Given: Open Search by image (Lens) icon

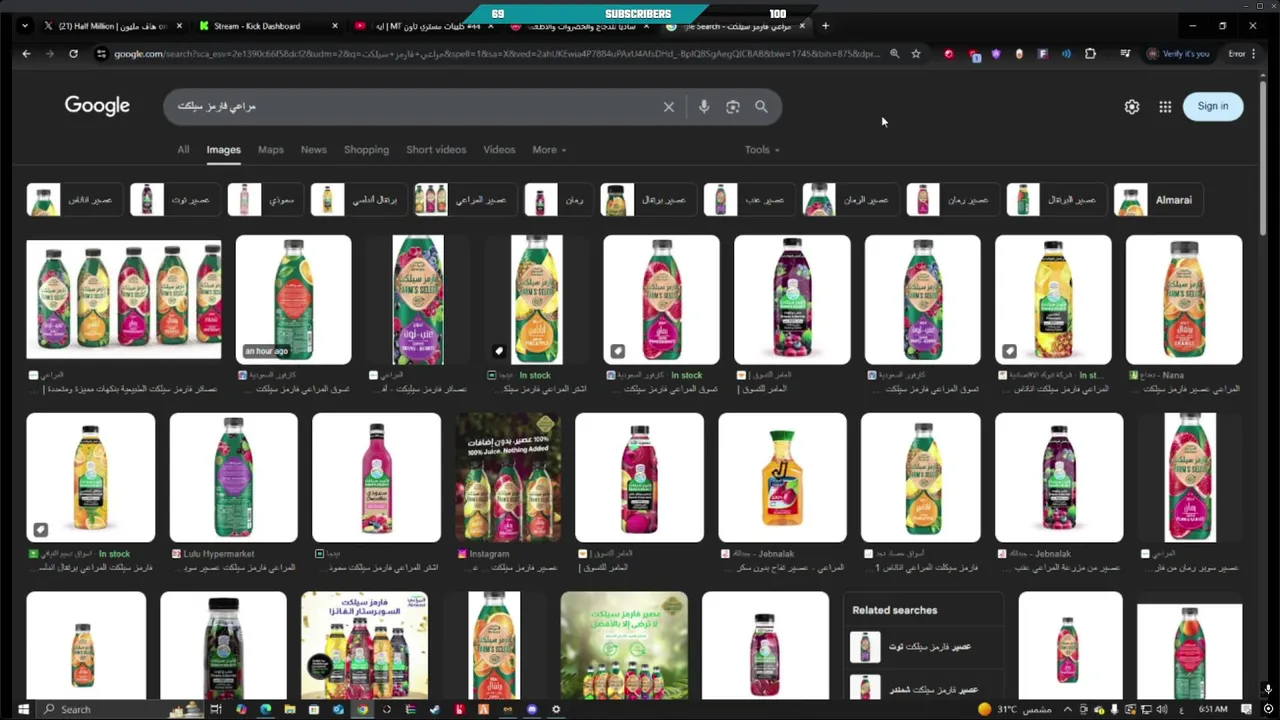Looking at the screenshot, I should click(x=733, y=107).
